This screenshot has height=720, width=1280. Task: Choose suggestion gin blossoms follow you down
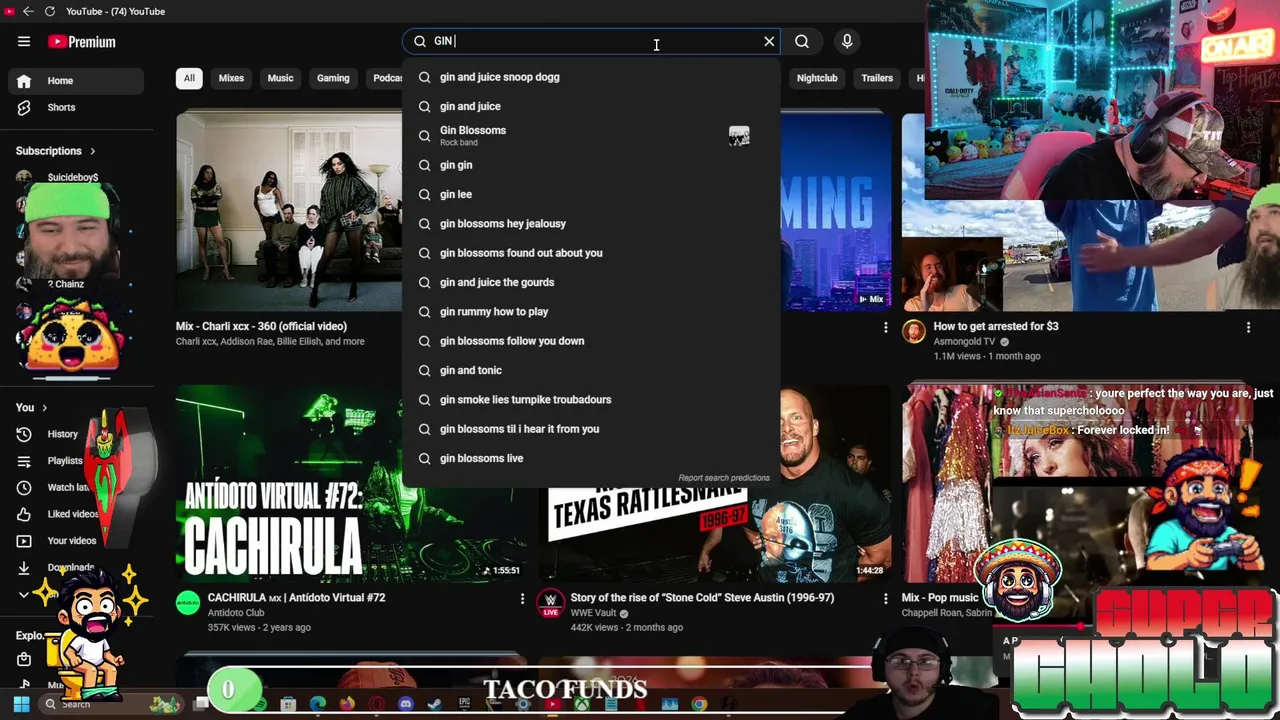pos(591,341)
